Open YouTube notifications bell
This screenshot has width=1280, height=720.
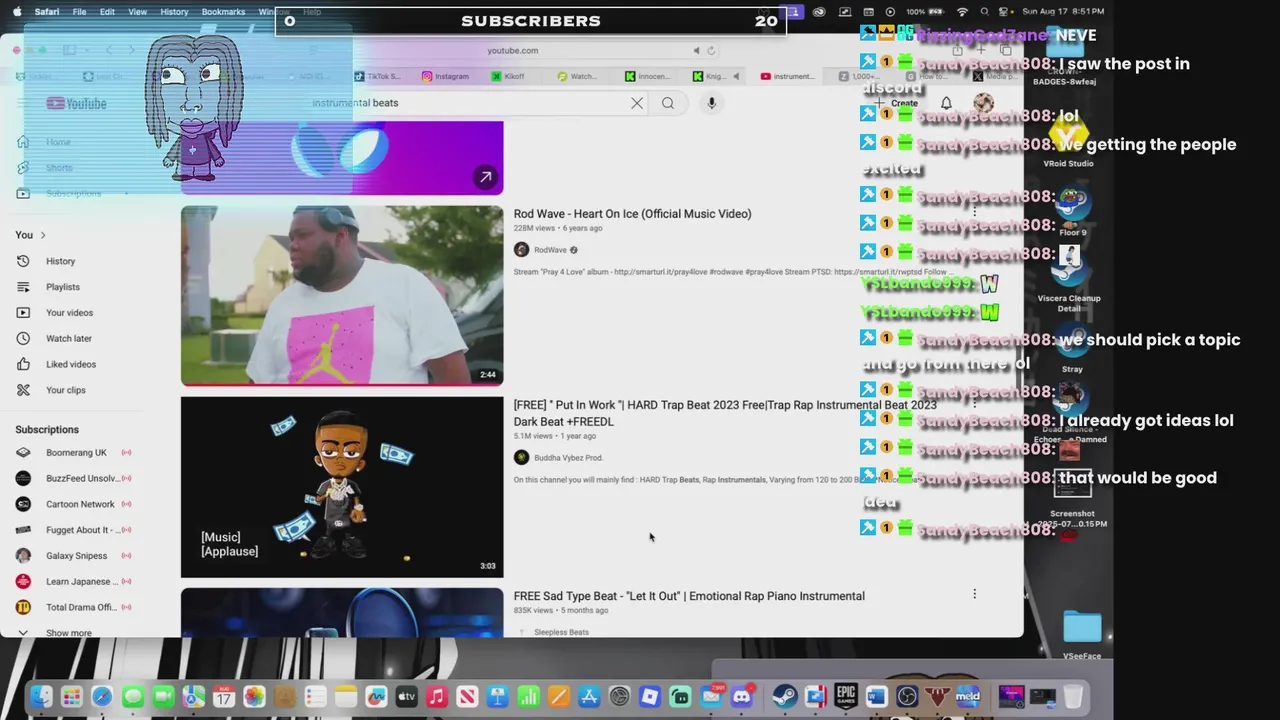click(946, 103)
